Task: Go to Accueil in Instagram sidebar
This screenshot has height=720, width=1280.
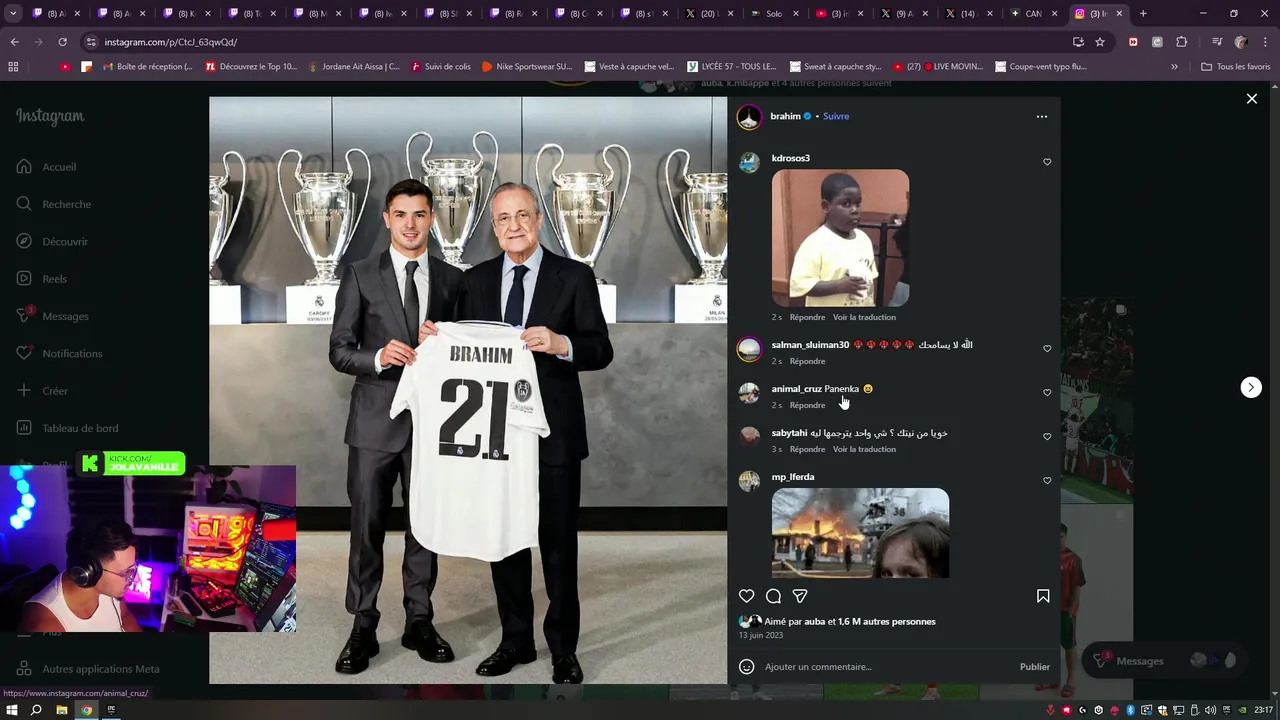Action: [46, 167]
